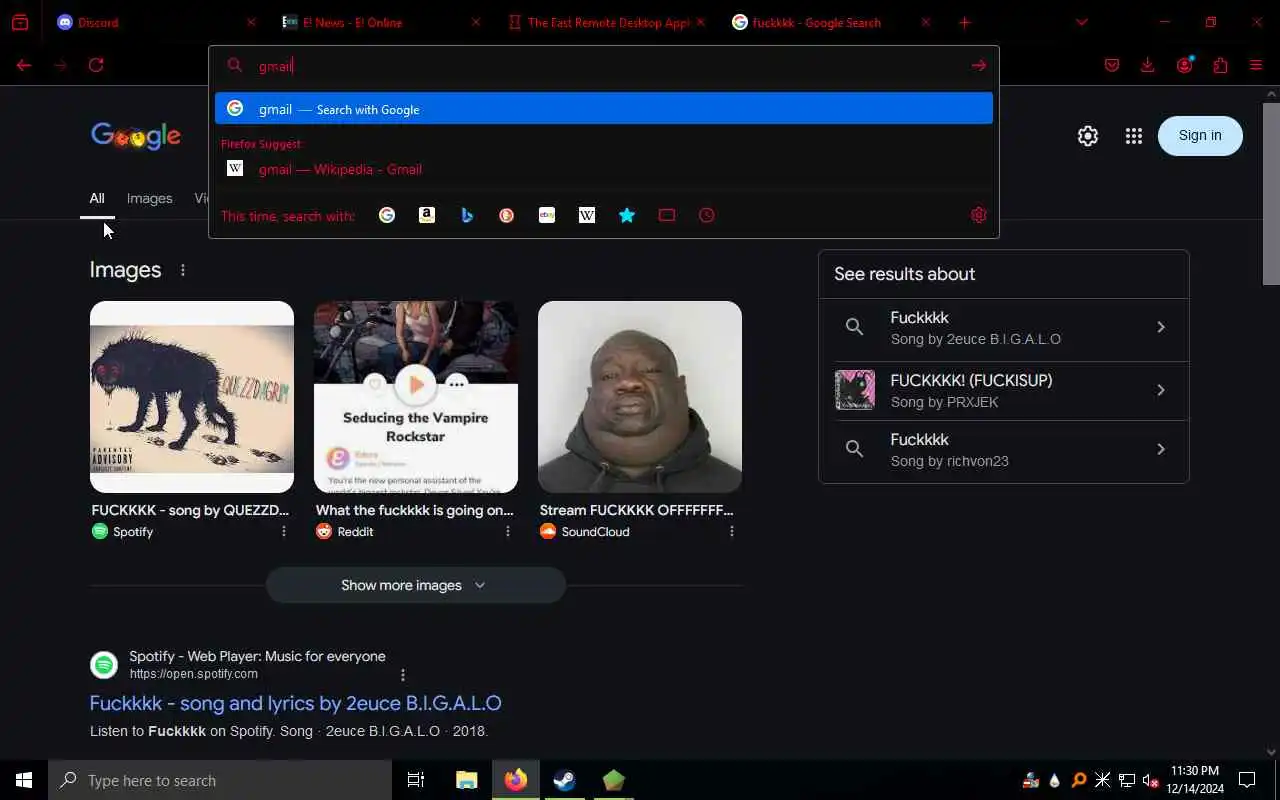Open a new tab with plus button
Viewport: 1280px width, 800px height.
point(964,22)
